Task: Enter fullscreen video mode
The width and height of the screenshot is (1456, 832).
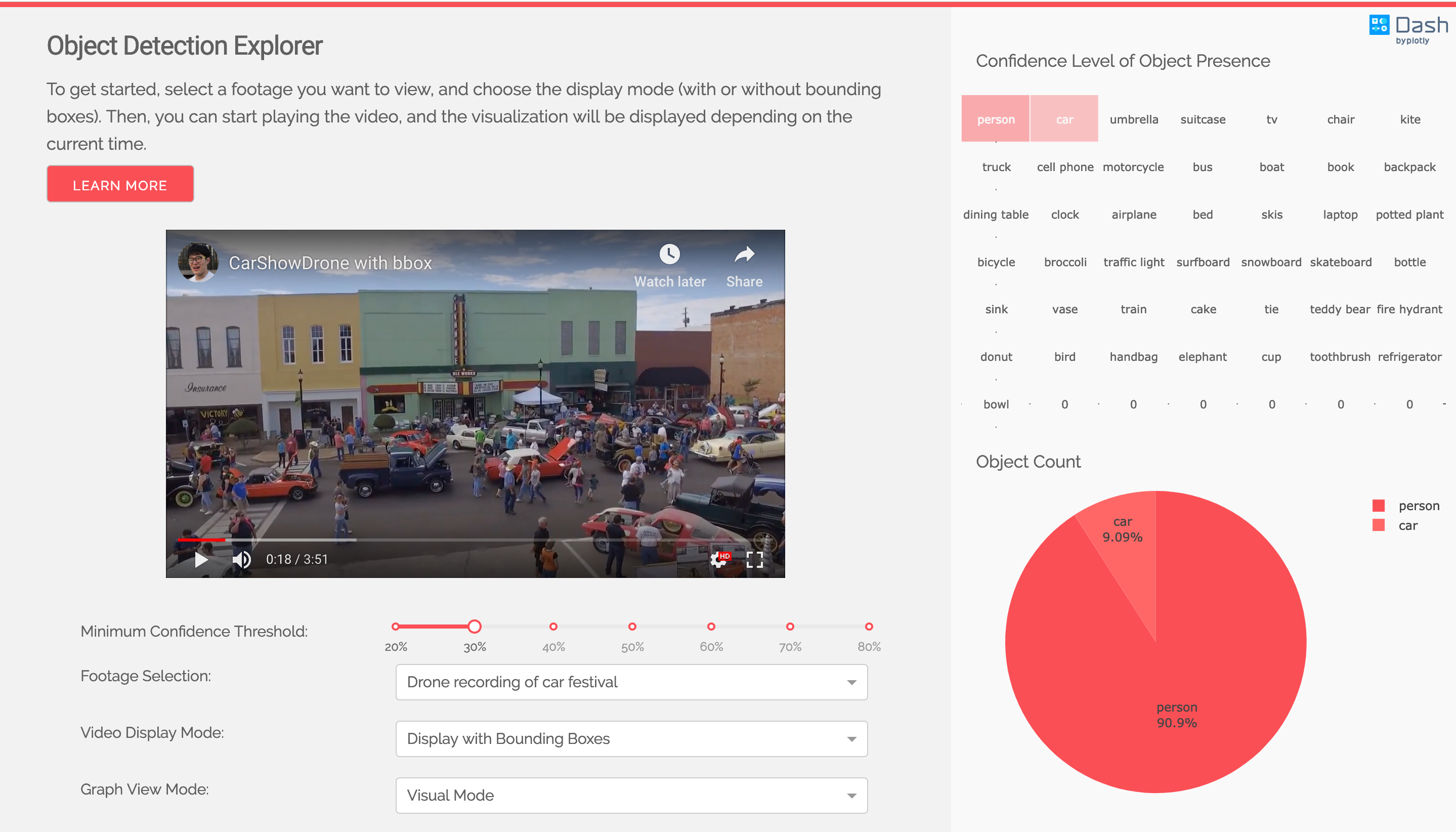Action: pyautogui.click(x=755, y=559)
